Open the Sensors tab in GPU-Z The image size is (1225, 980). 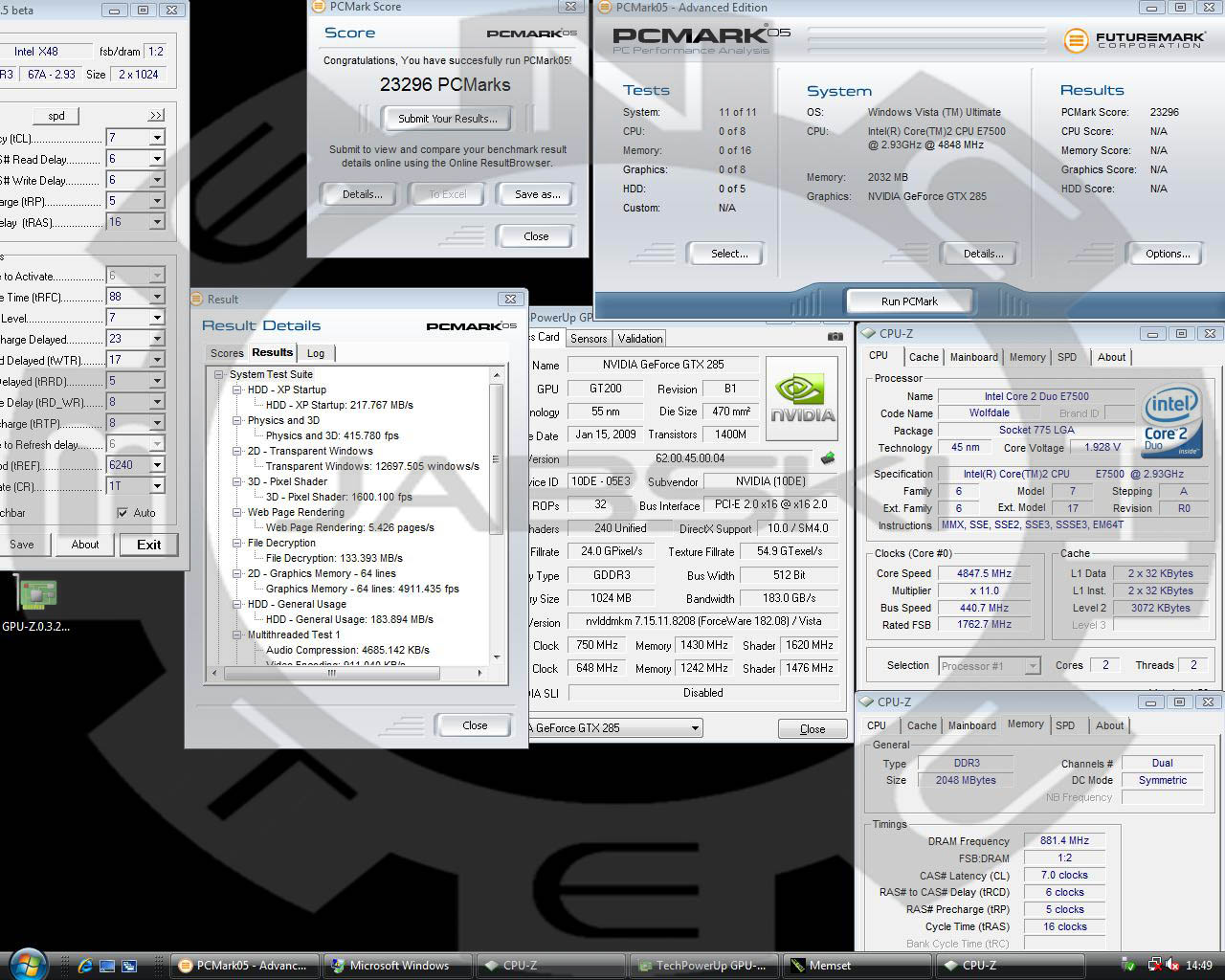click(589, 339)
